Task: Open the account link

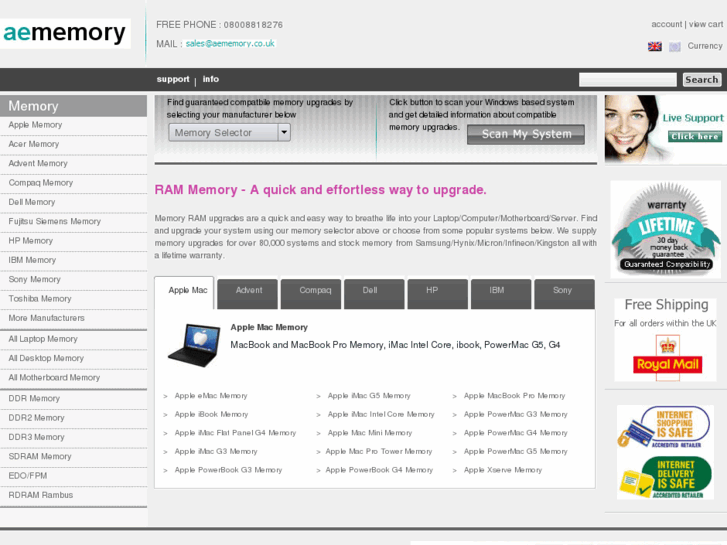Action: pyautogui.click(x=667, y=24)
